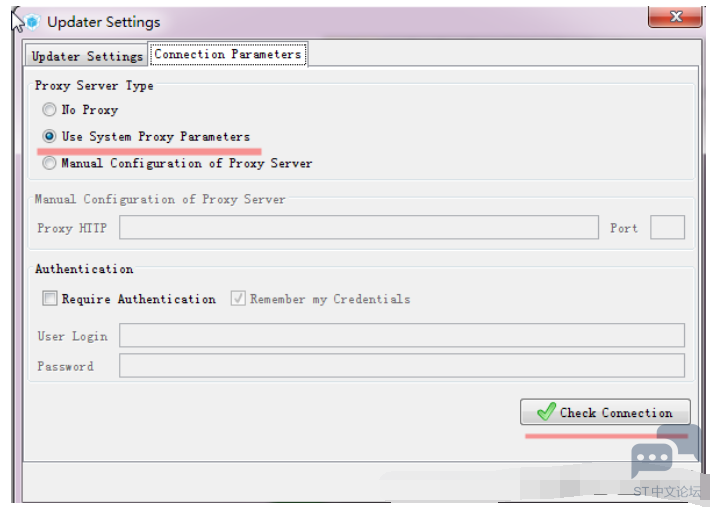This screenshot has height=507, width=710.
Task: Click the Authentication group heading
Action: [84, 269]
